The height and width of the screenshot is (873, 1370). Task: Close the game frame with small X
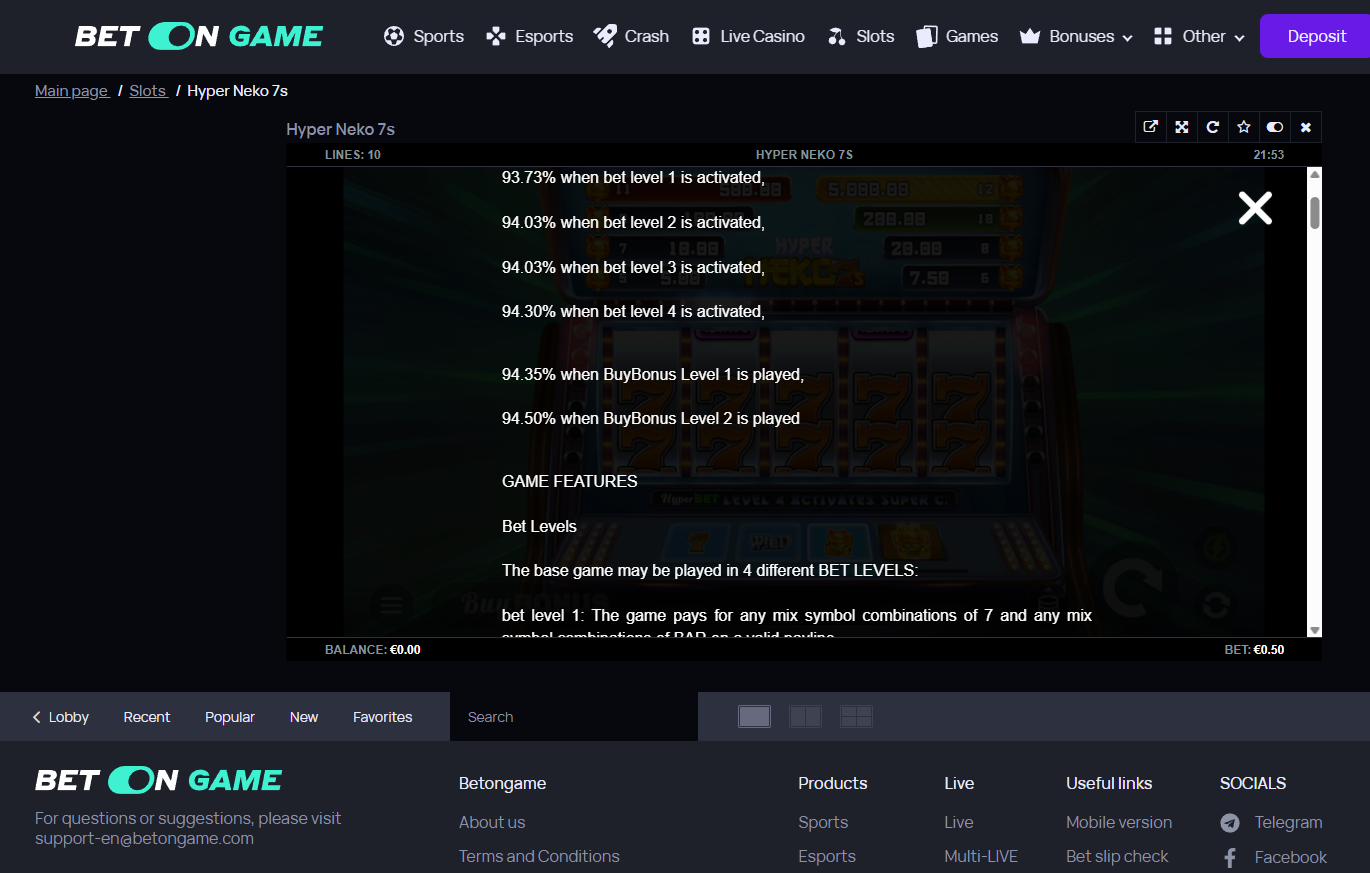pyautogui.click(x=1306, y=127)
